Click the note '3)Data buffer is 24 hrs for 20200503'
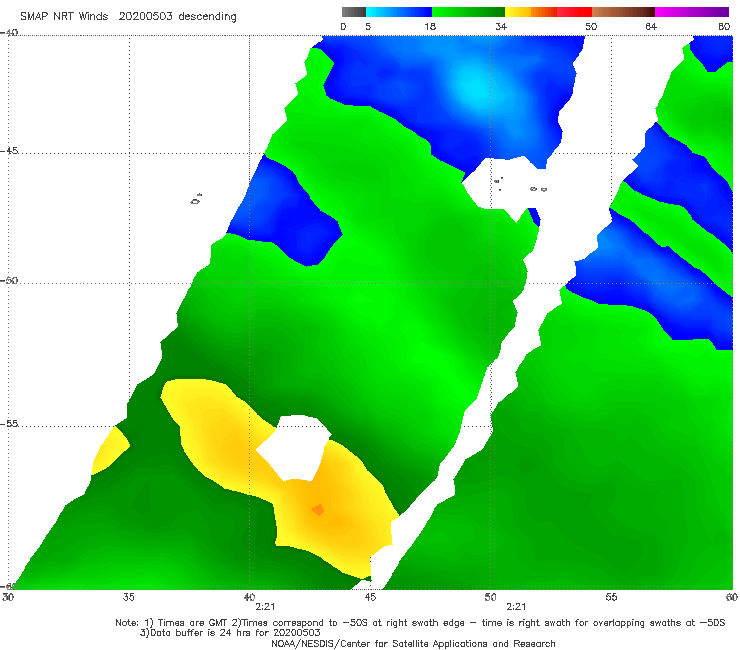The width and height of the screenshot is (740, 650). (x=230, y=633)
